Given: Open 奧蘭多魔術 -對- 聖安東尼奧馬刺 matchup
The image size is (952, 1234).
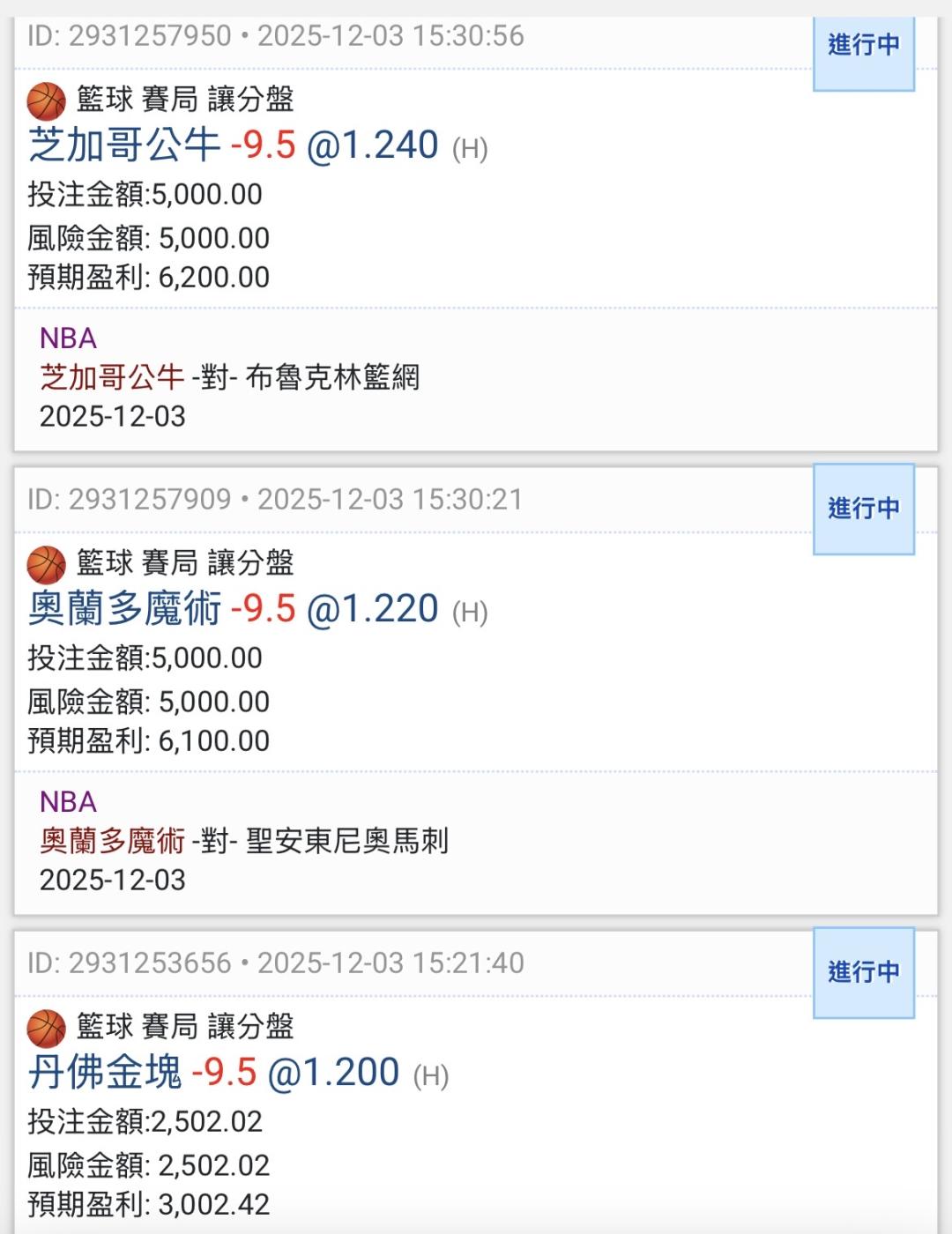Looking at the screenshot, I should click(x=244, y=841).
